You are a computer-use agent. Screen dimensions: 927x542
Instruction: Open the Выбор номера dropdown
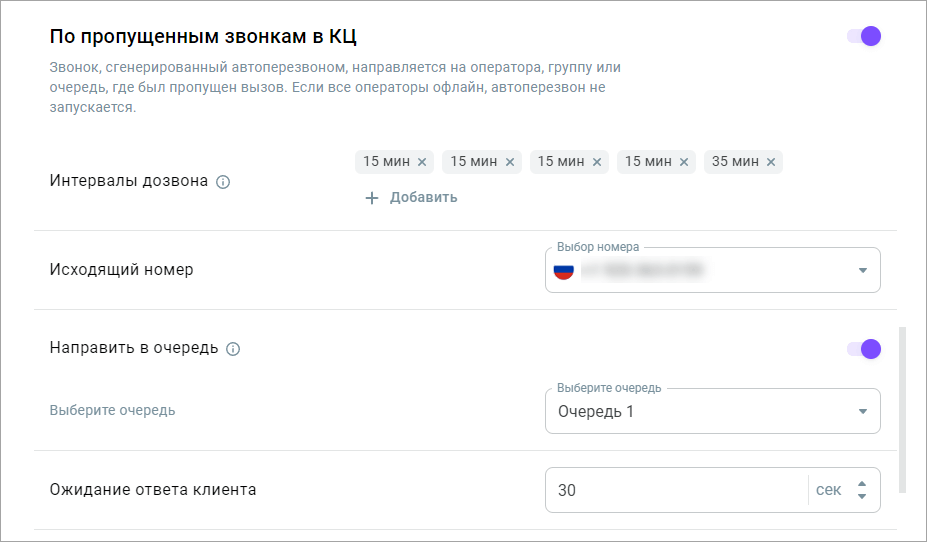tap(712, 270)
